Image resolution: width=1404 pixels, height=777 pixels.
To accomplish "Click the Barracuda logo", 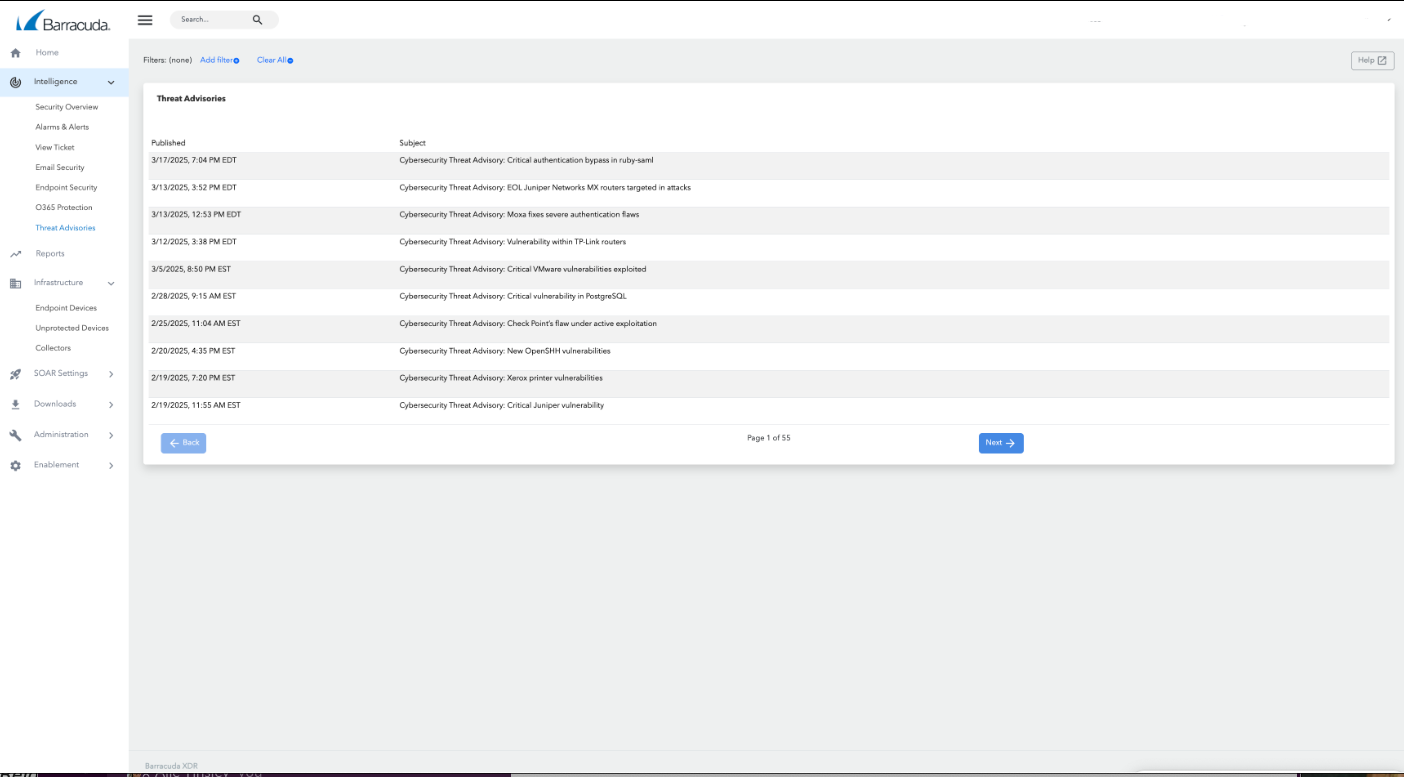I will tap(63, 21).
